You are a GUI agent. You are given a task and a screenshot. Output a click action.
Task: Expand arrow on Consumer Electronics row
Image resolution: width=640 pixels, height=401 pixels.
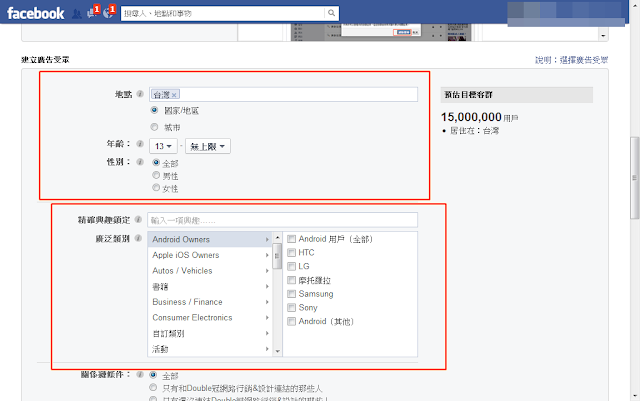(267, 318)
